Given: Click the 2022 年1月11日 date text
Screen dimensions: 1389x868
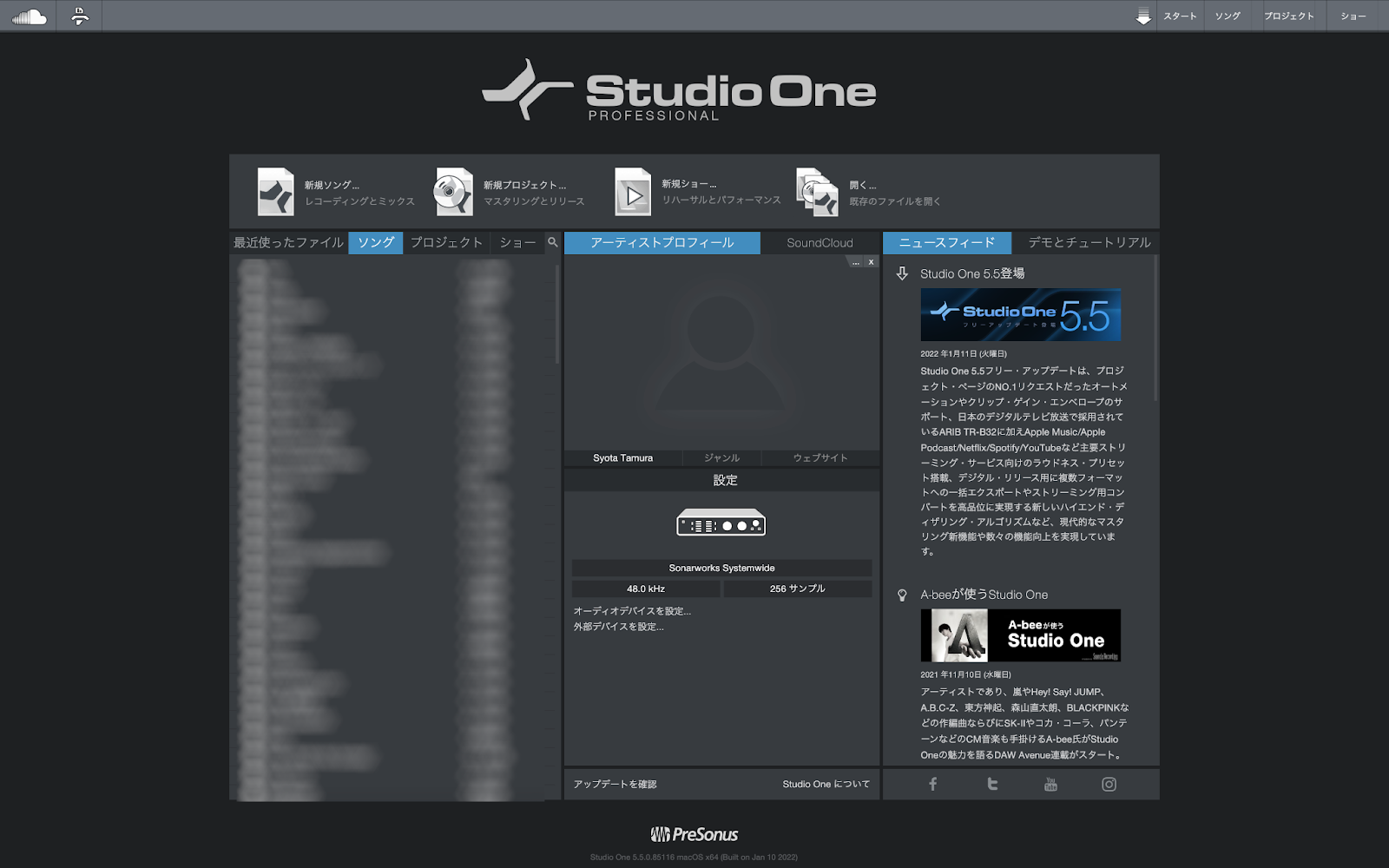Looking at the screenshot, I should click(x=964, y=353).
